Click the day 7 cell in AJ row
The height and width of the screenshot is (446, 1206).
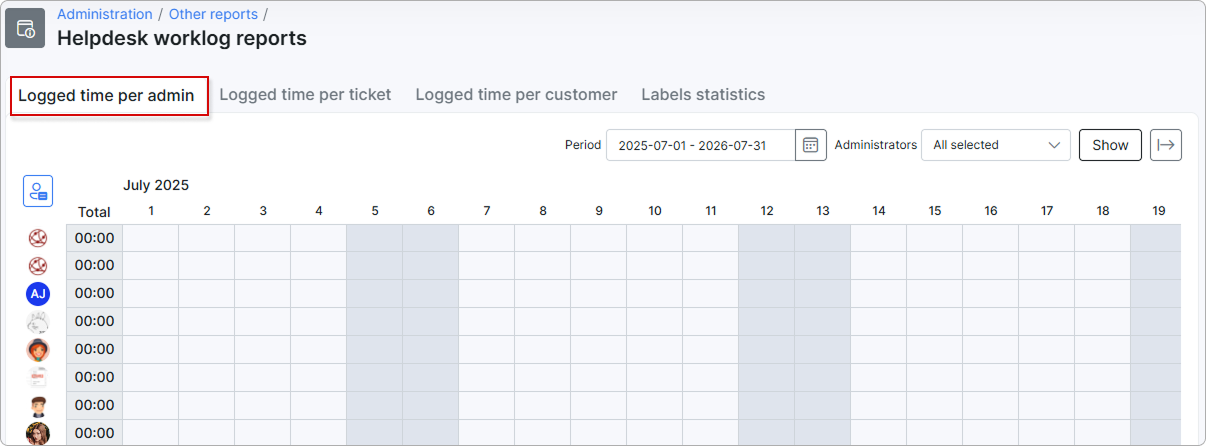pyautogui.click(x=487, y=294)
